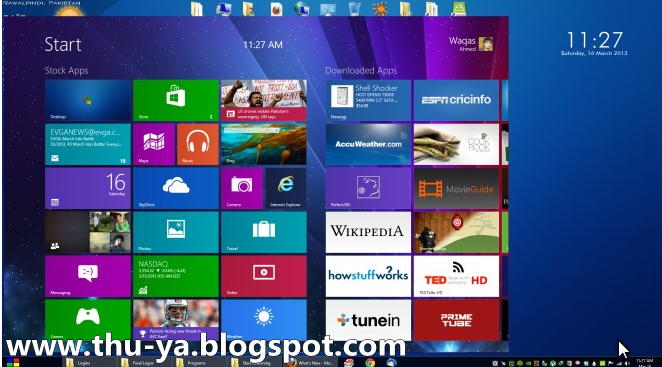Open the purple tile left of MovieGuide
This screenshot has height=367, width=662.
[x=368, y=188]
